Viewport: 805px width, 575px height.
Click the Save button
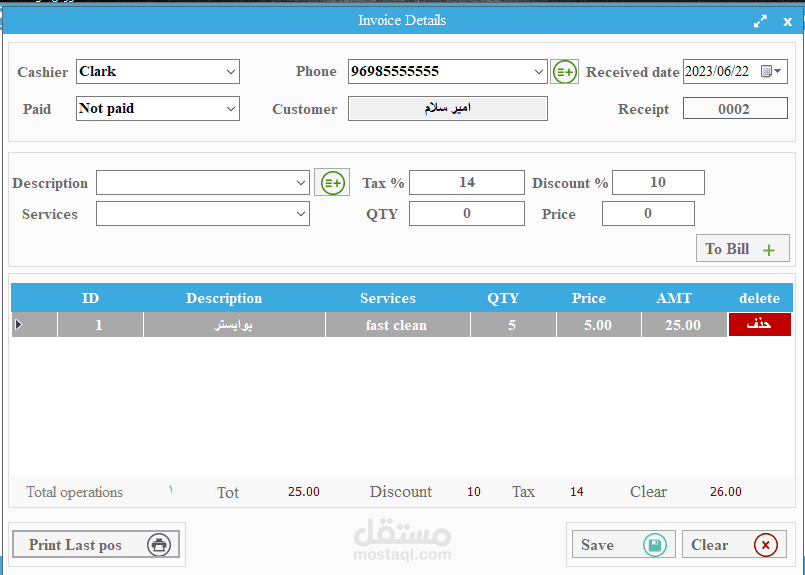[x=624, y=544]
